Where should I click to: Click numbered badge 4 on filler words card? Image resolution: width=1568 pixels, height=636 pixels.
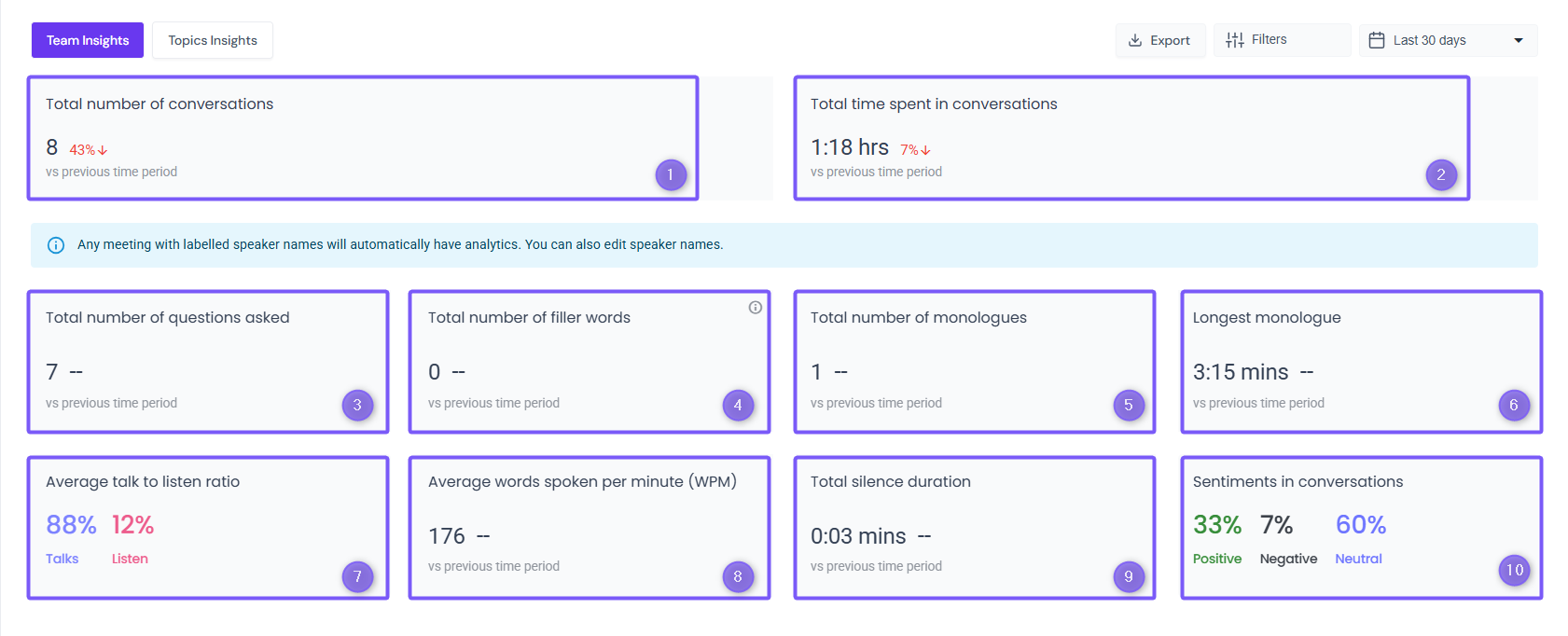pyautogui.click(x=738, y=405)
